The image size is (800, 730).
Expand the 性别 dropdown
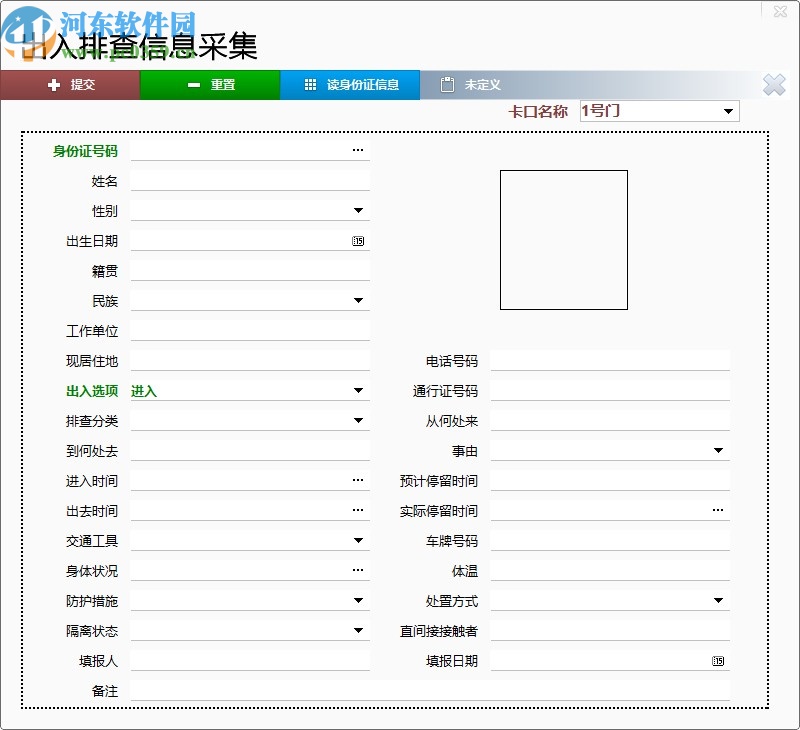357,210
